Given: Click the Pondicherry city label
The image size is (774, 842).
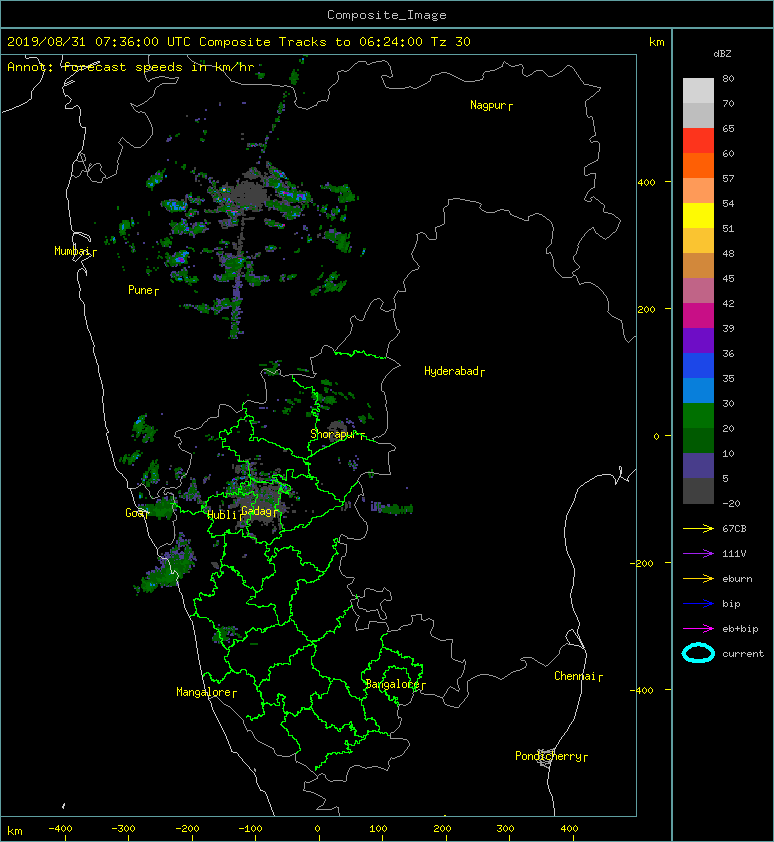Looking at the screenshot, I should tap(548, 756).
